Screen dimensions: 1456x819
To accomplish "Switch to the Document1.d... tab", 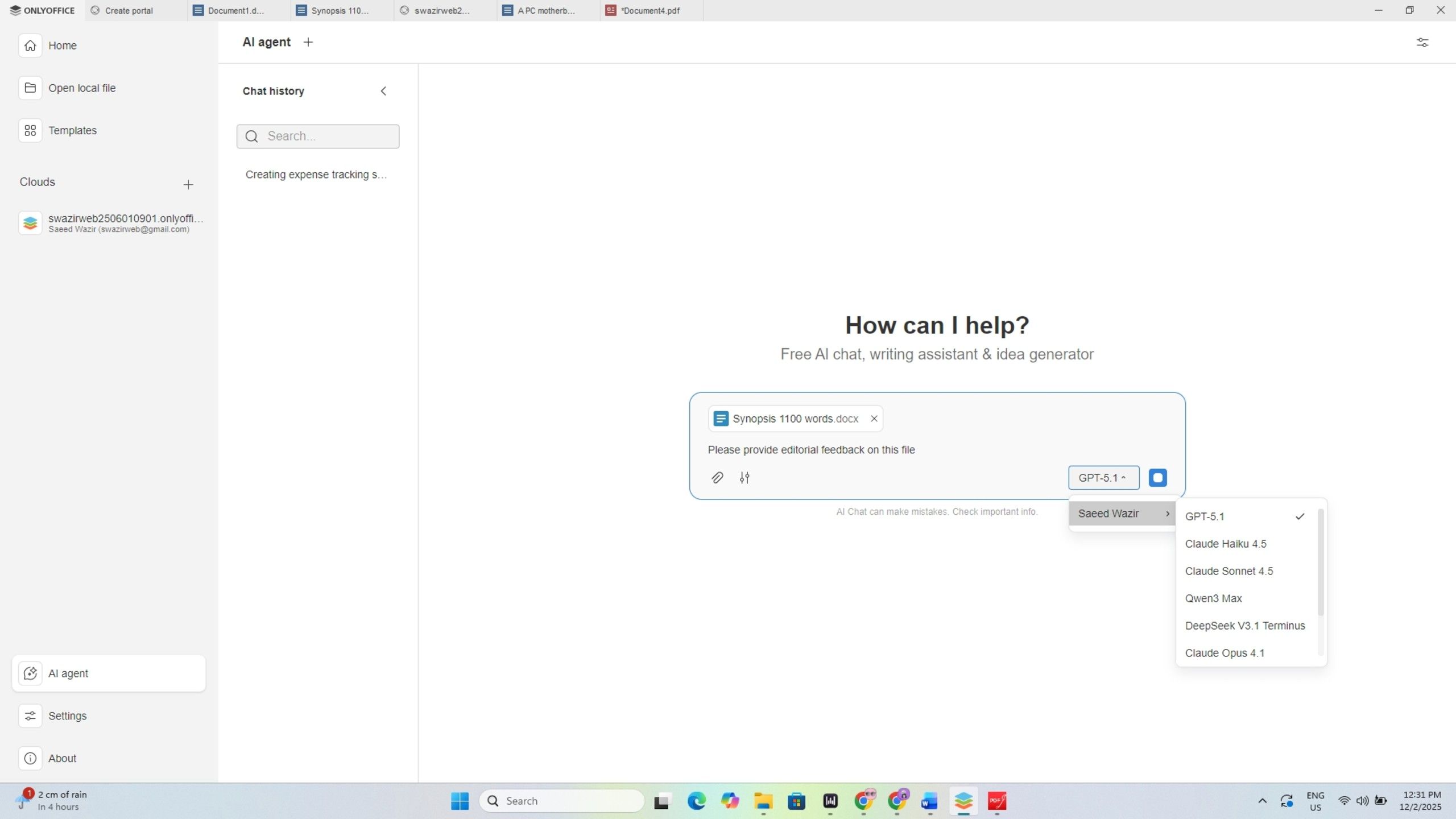I will pyautogui.click(x=239, y=10).
